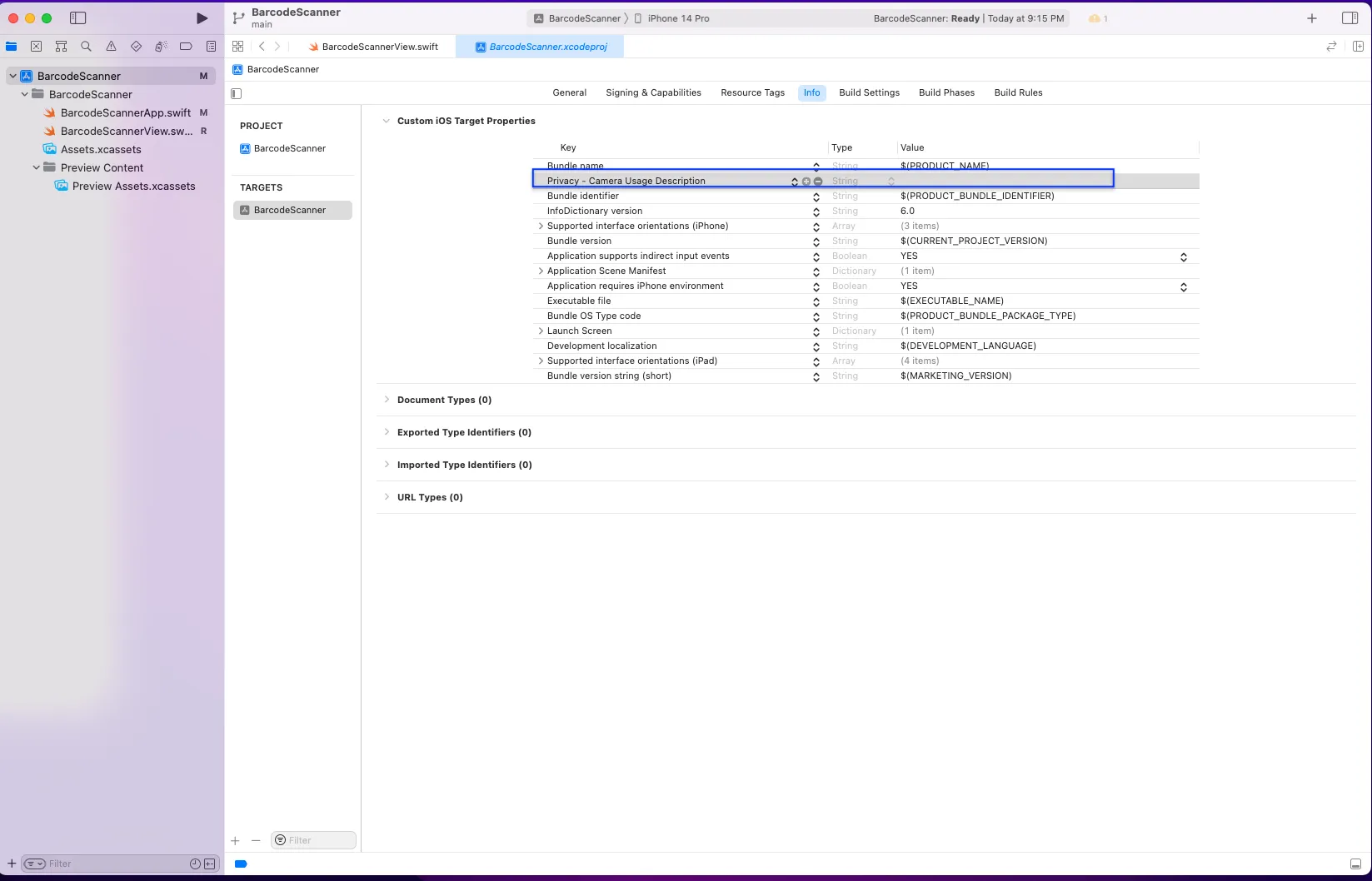The image size is (1372, 881).
Task: Collapse Custom iOS Target Properties section
Action: [386, 121]
